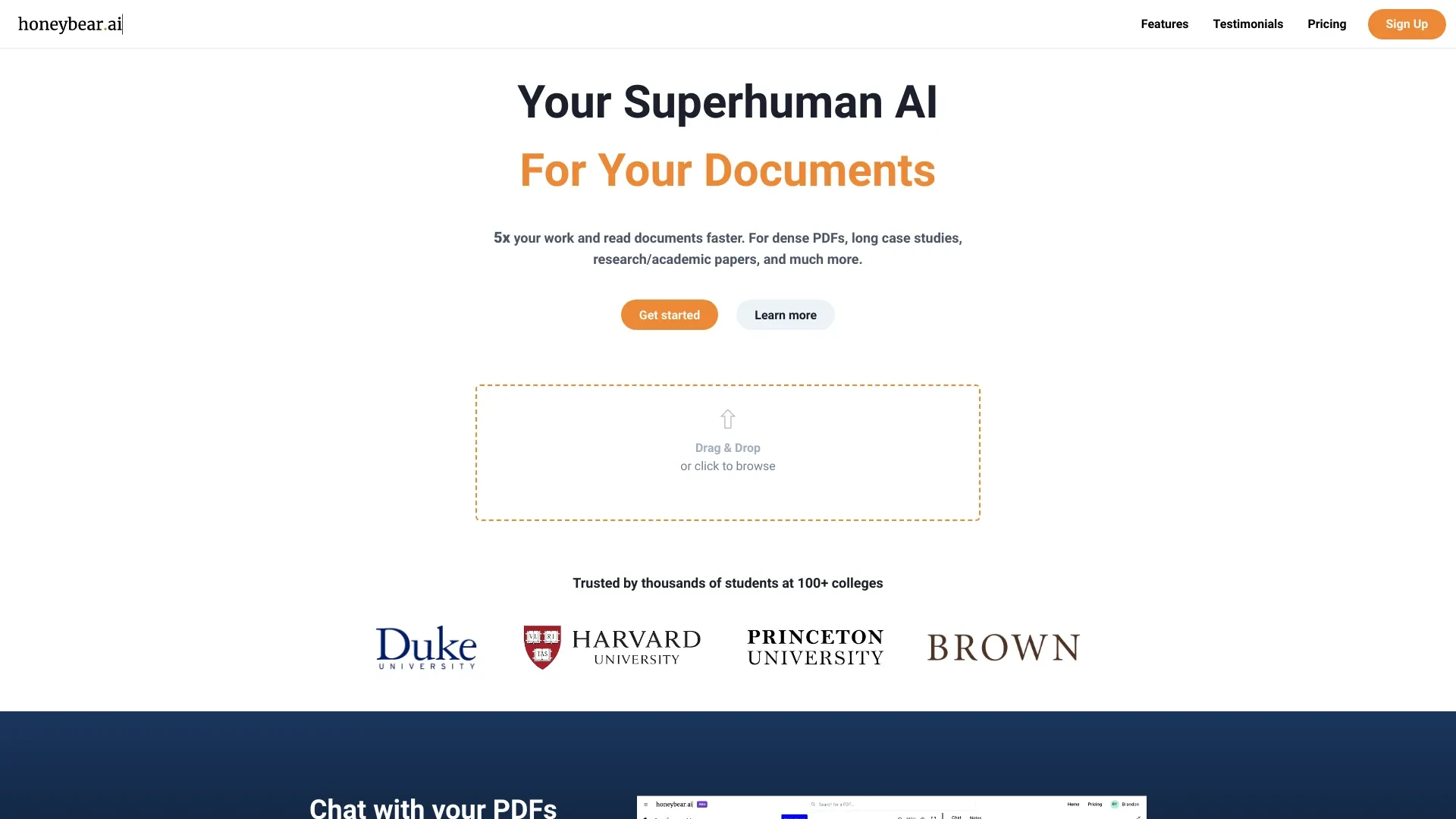Expand the Chat with your PDFs section
1456x819 pixels.
coord(433,806)
